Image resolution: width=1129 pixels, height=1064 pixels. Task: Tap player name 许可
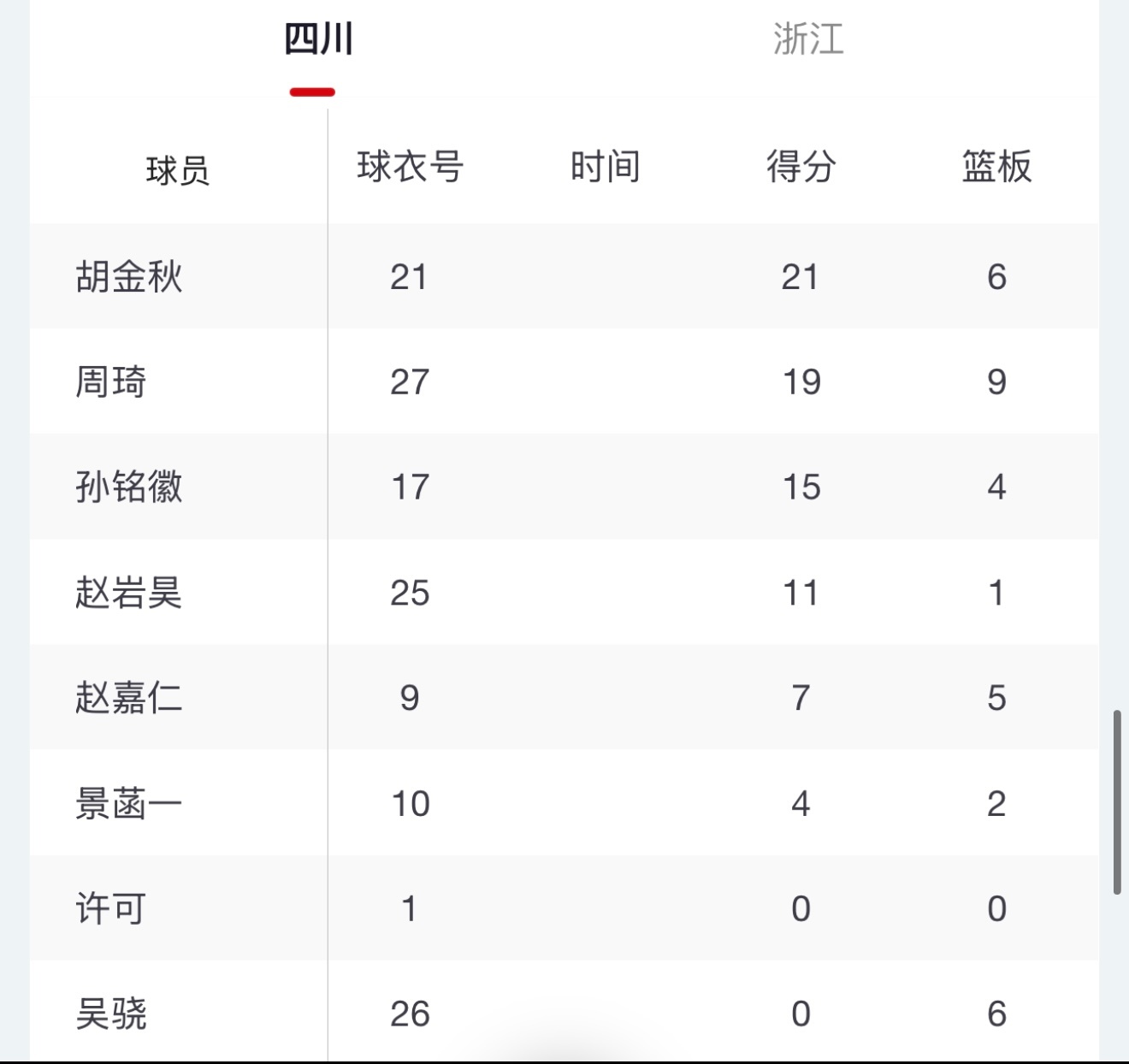[x=111, y=908]
